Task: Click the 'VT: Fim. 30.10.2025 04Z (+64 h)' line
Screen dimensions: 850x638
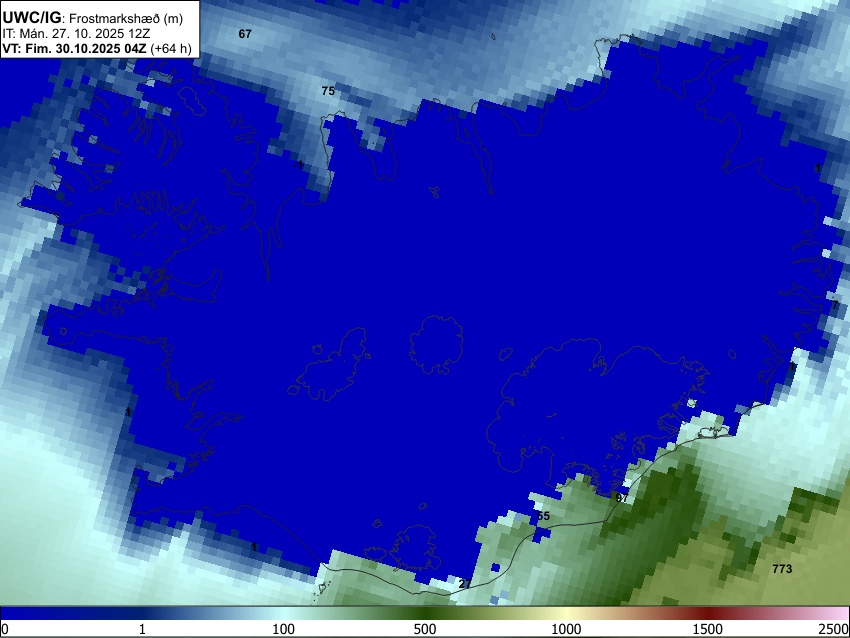Action: point(96,49)
